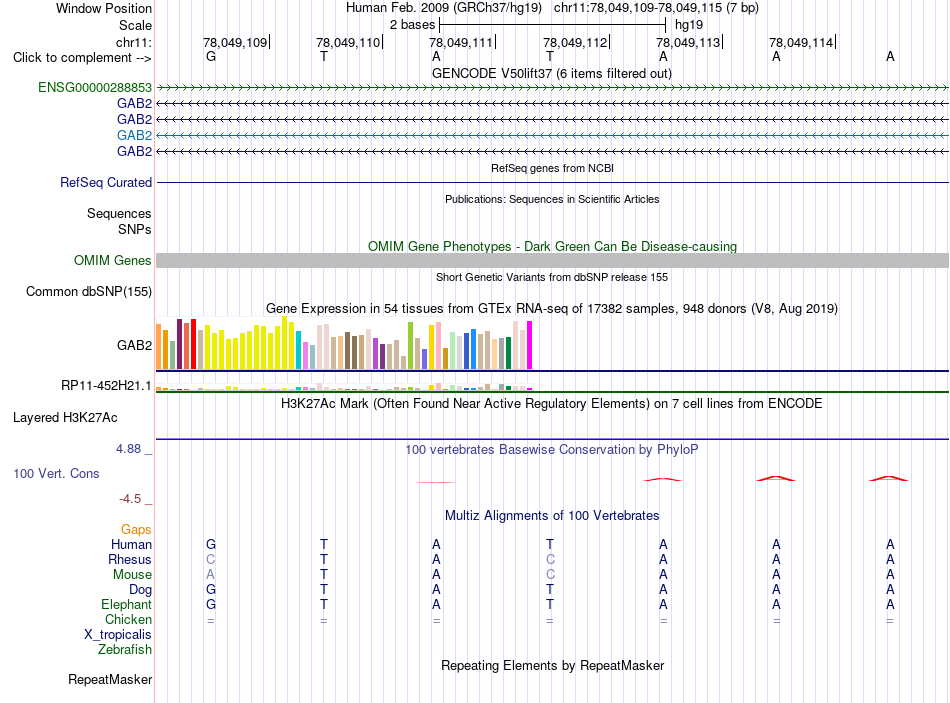Click the RP11-452H21.1 expression label
Image resolution: width=950 pixels, height=703 pixels.
(x=106, y=385)
